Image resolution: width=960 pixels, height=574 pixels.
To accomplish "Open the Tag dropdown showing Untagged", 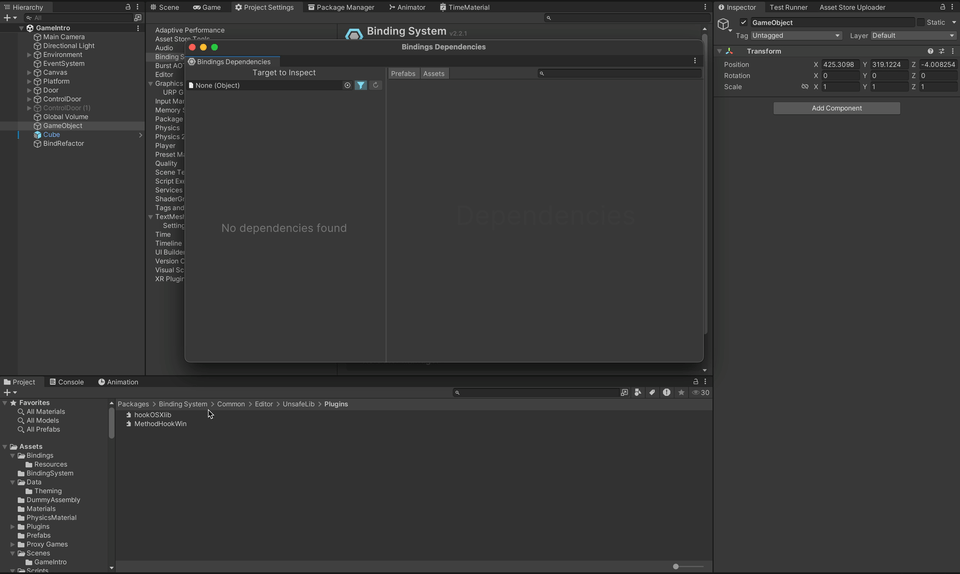I will pyautogui.click(x=796, y=35).
